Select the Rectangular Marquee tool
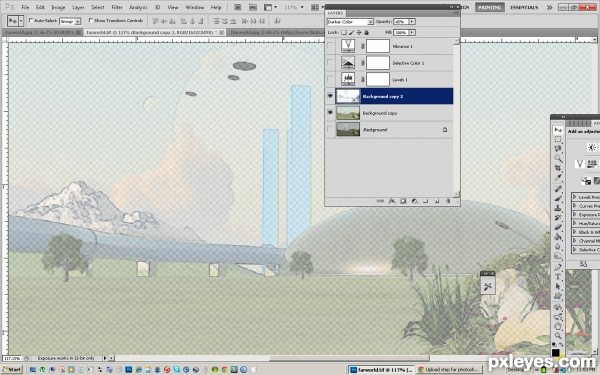Viewport: 600px width, 375px height. tap(558, 139)
